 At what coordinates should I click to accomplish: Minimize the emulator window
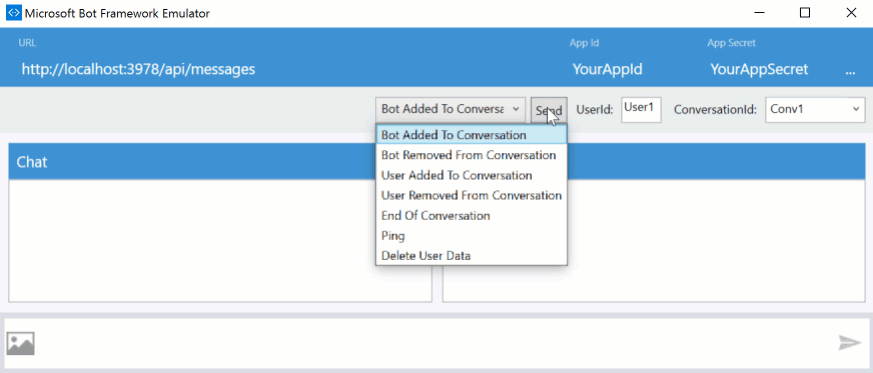click(x=759, y=13)
